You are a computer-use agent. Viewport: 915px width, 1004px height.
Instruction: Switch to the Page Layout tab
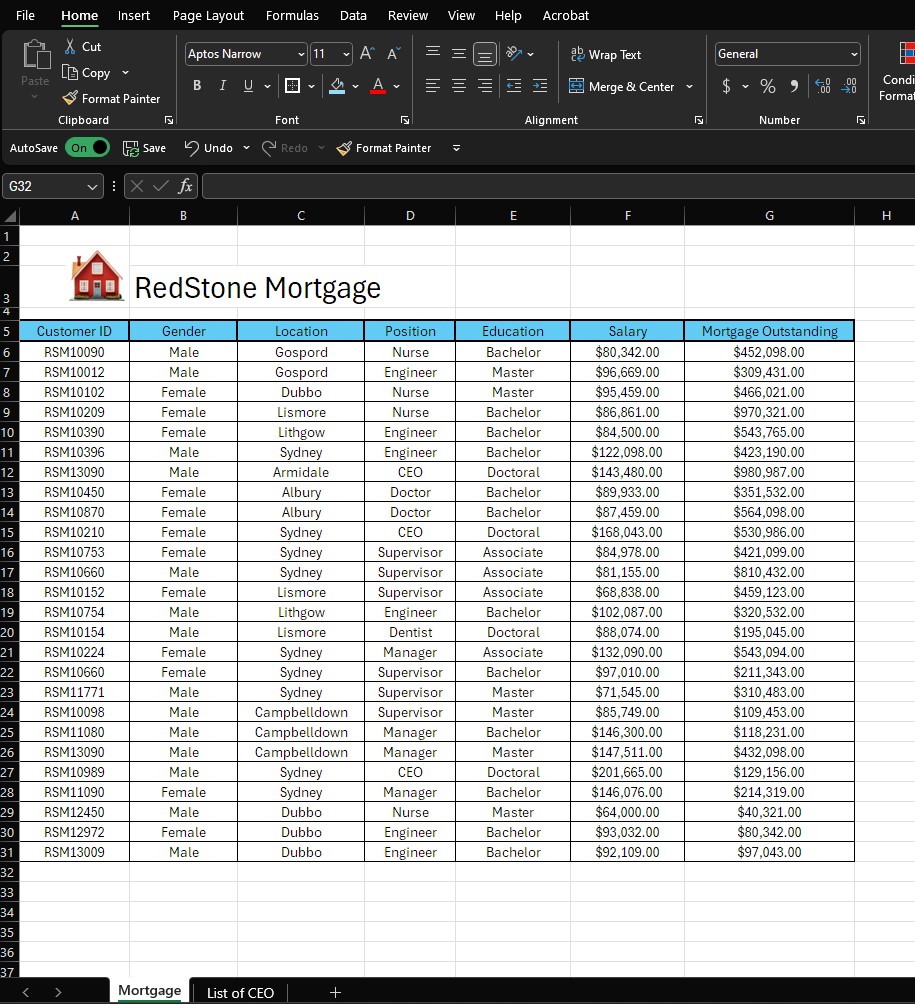(208, 15)
